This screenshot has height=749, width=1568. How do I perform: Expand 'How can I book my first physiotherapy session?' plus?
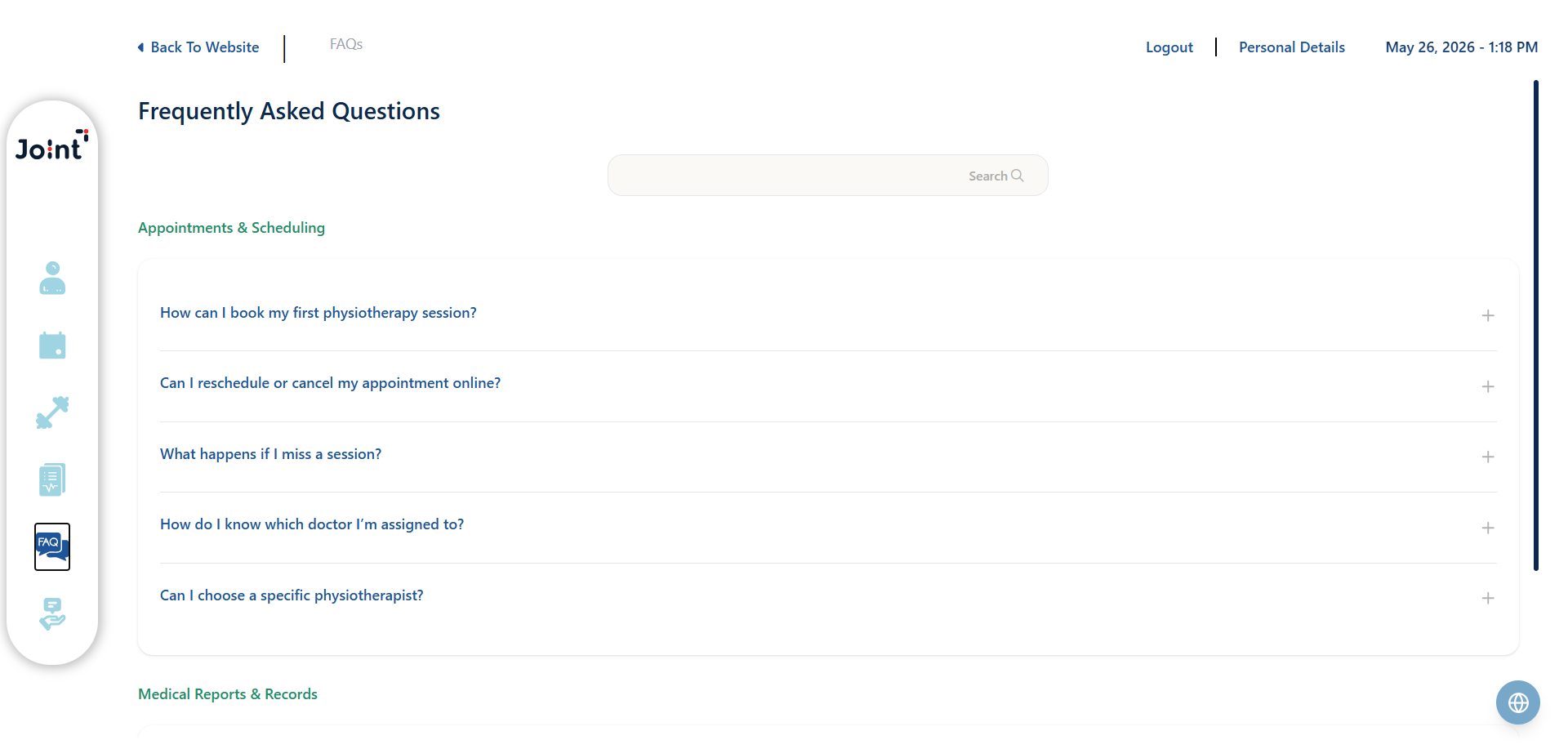point(1488,315)
